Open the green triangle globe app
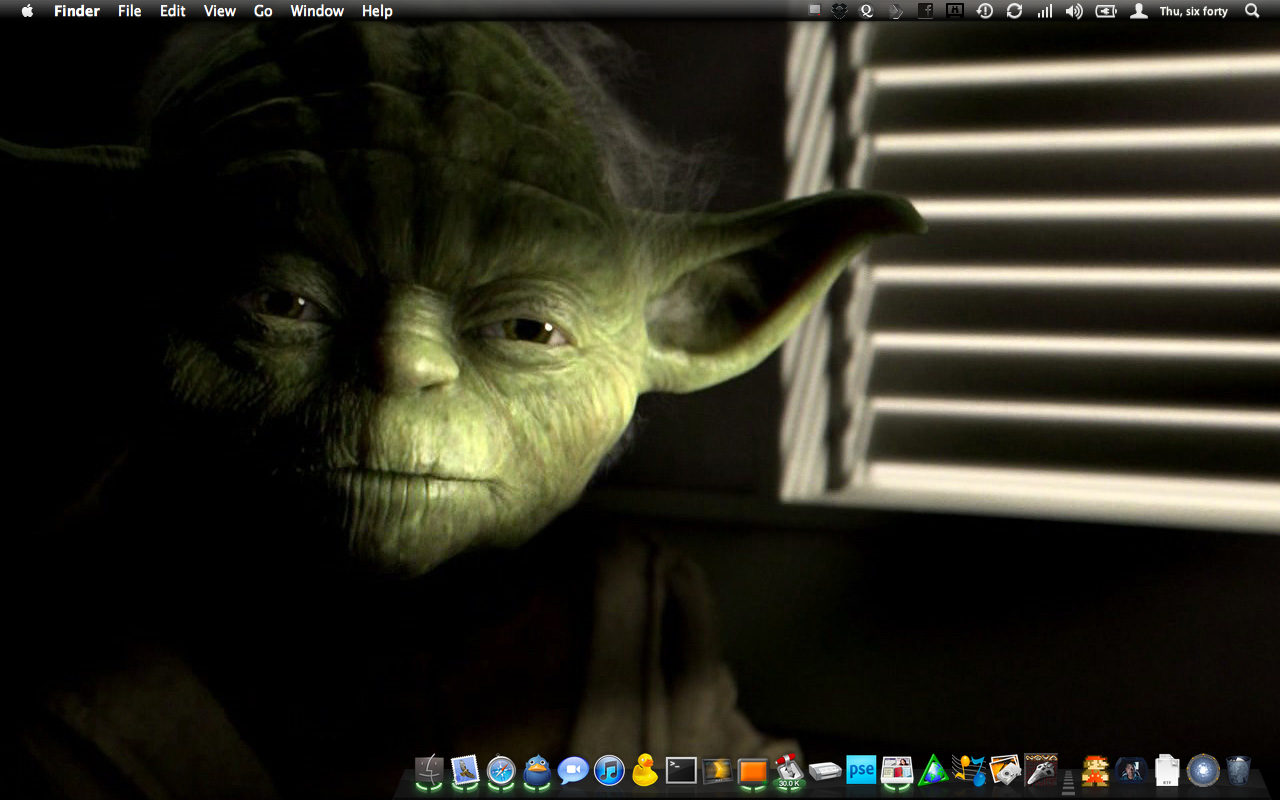Image resolution: width=1280 pixels, height=800 pixels. point(933,770)
